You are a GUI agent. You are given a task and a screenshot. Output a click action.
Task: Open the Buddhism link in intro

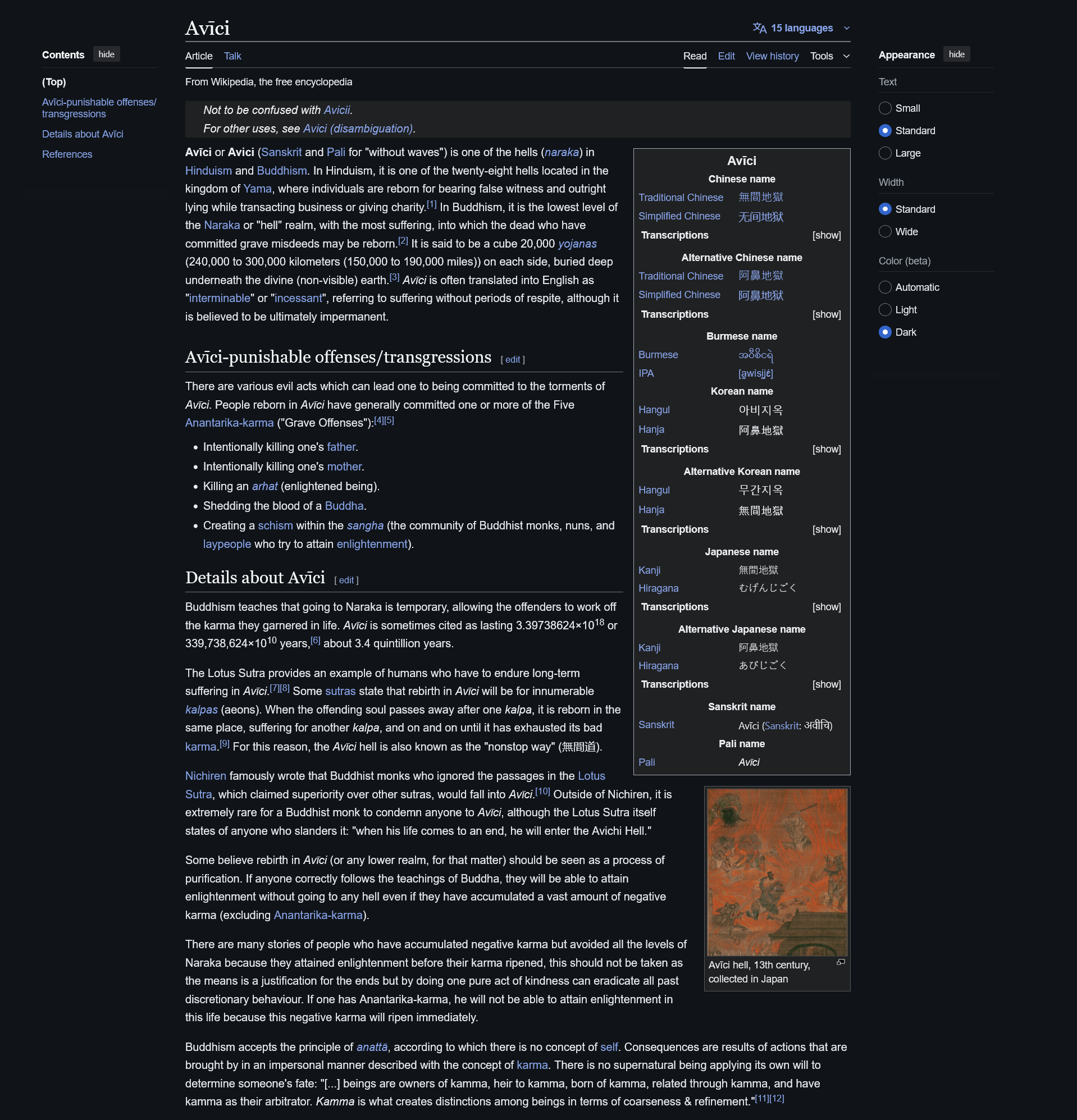click(x=282, y=171)
